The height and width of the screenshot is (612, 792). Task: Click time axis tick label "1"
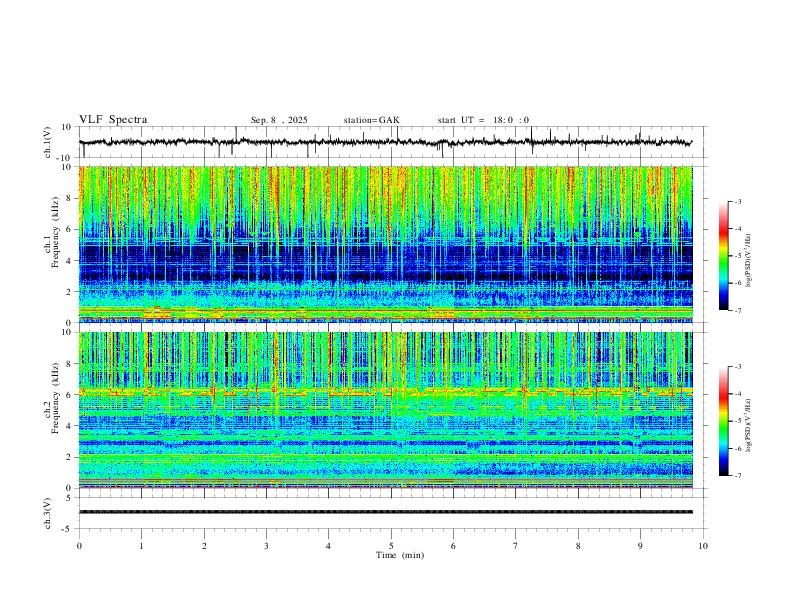[142, 546]
